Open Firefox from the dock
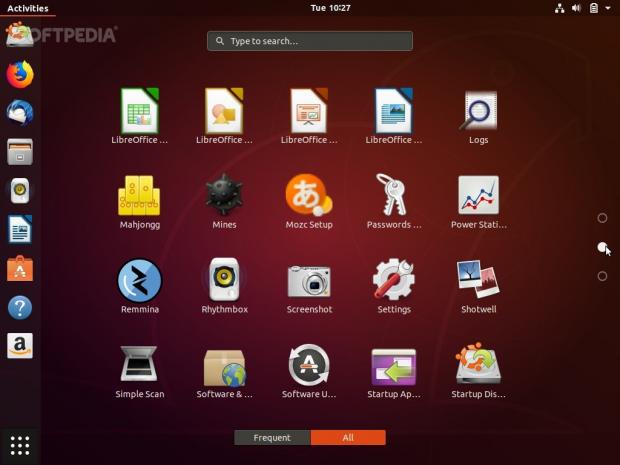Screen dimensions: 620x465 tap(20, 74)
